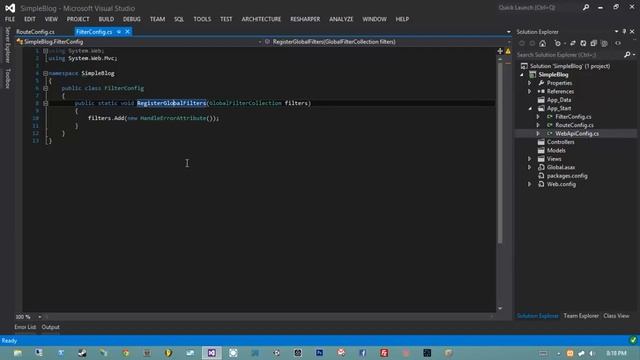This screenshot has height=360, width=640.
Task: Click the Collapse All icon in Solution Explorer
Action: [x=593, y=43]
